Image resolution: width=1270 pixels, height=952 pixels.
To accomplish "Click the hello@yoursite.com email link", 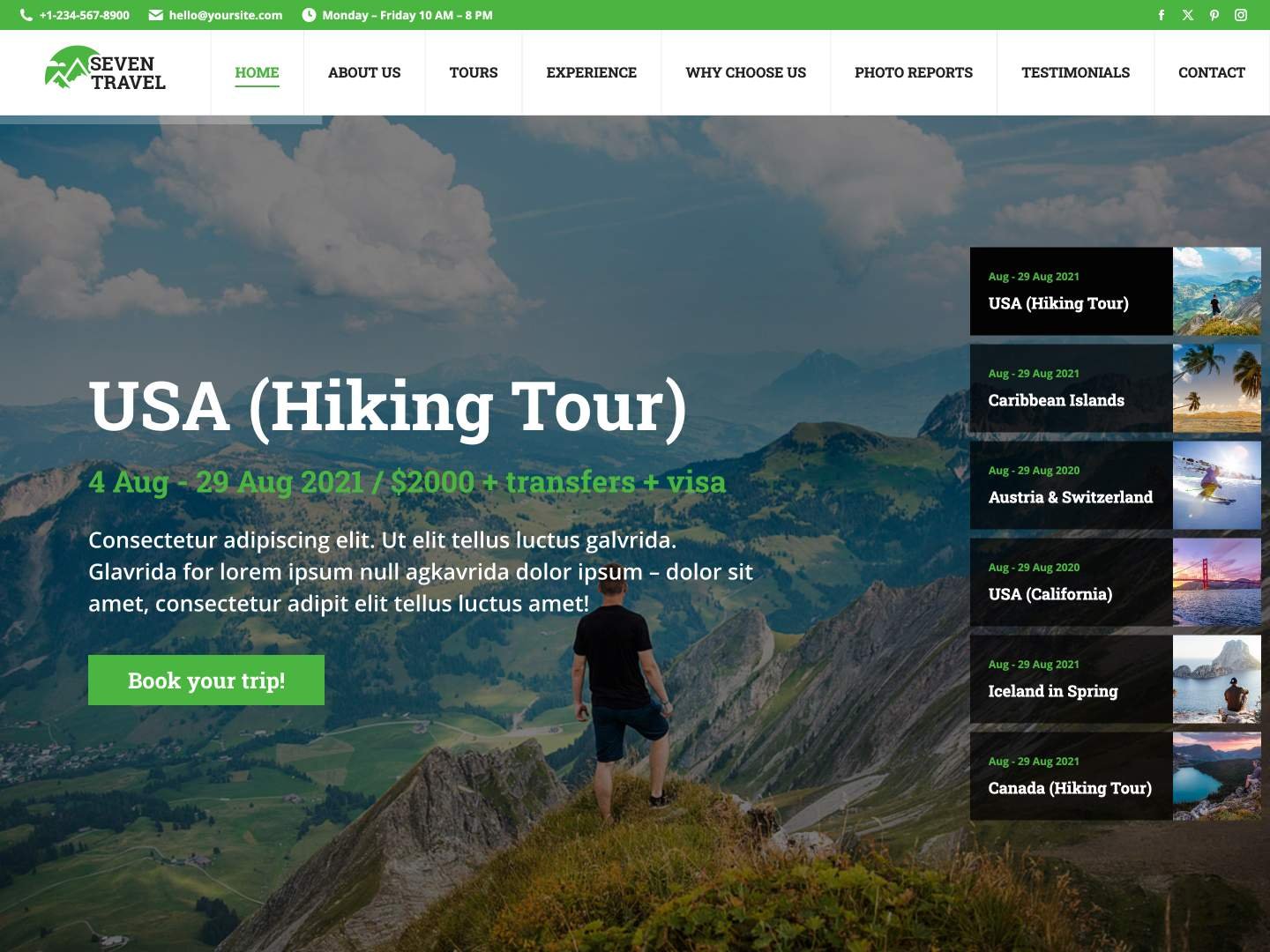I will point(226,15).
